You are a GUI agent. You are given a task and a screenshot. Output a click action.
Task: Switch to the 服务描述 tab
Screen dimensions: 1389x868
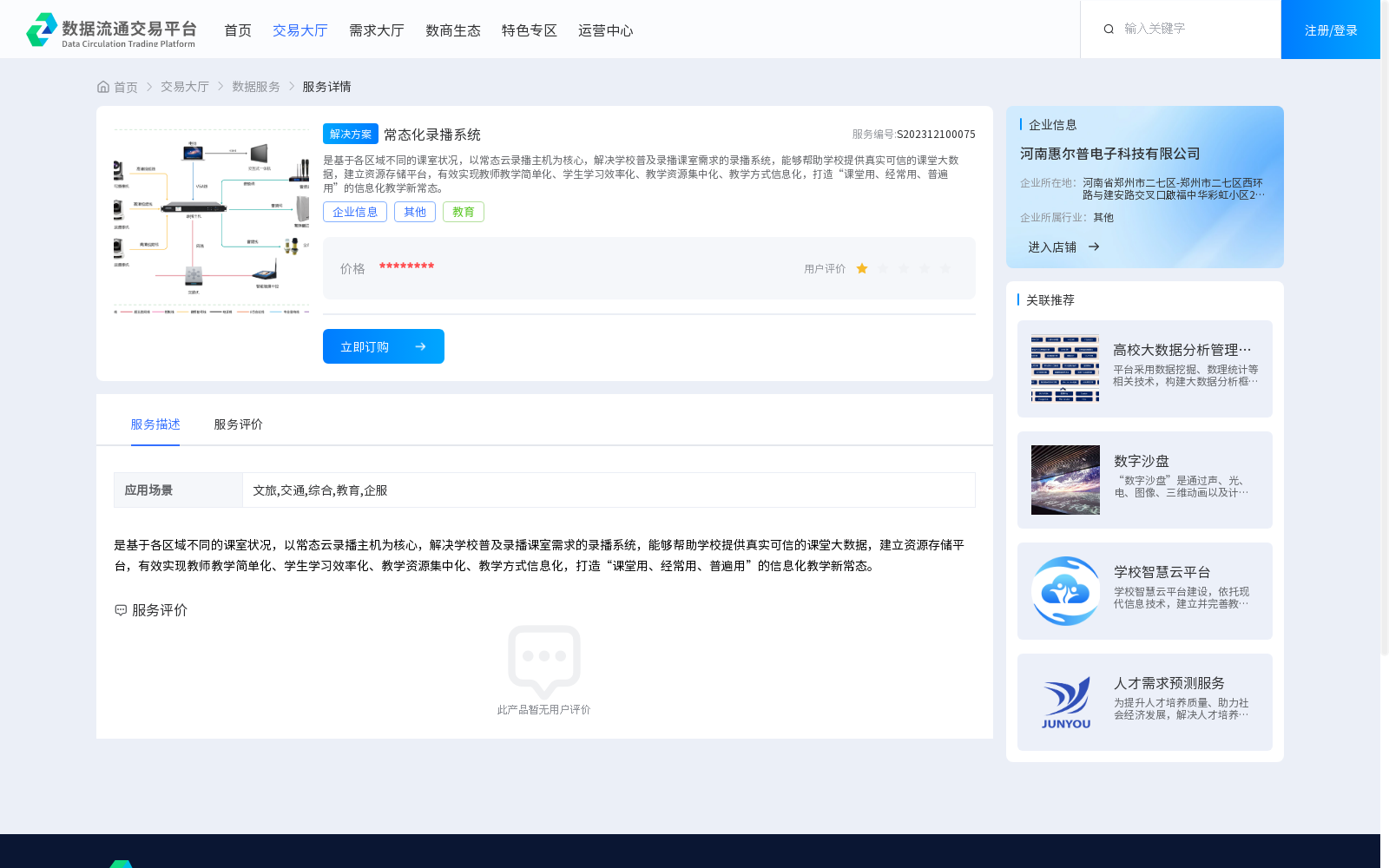coord(155,424)
